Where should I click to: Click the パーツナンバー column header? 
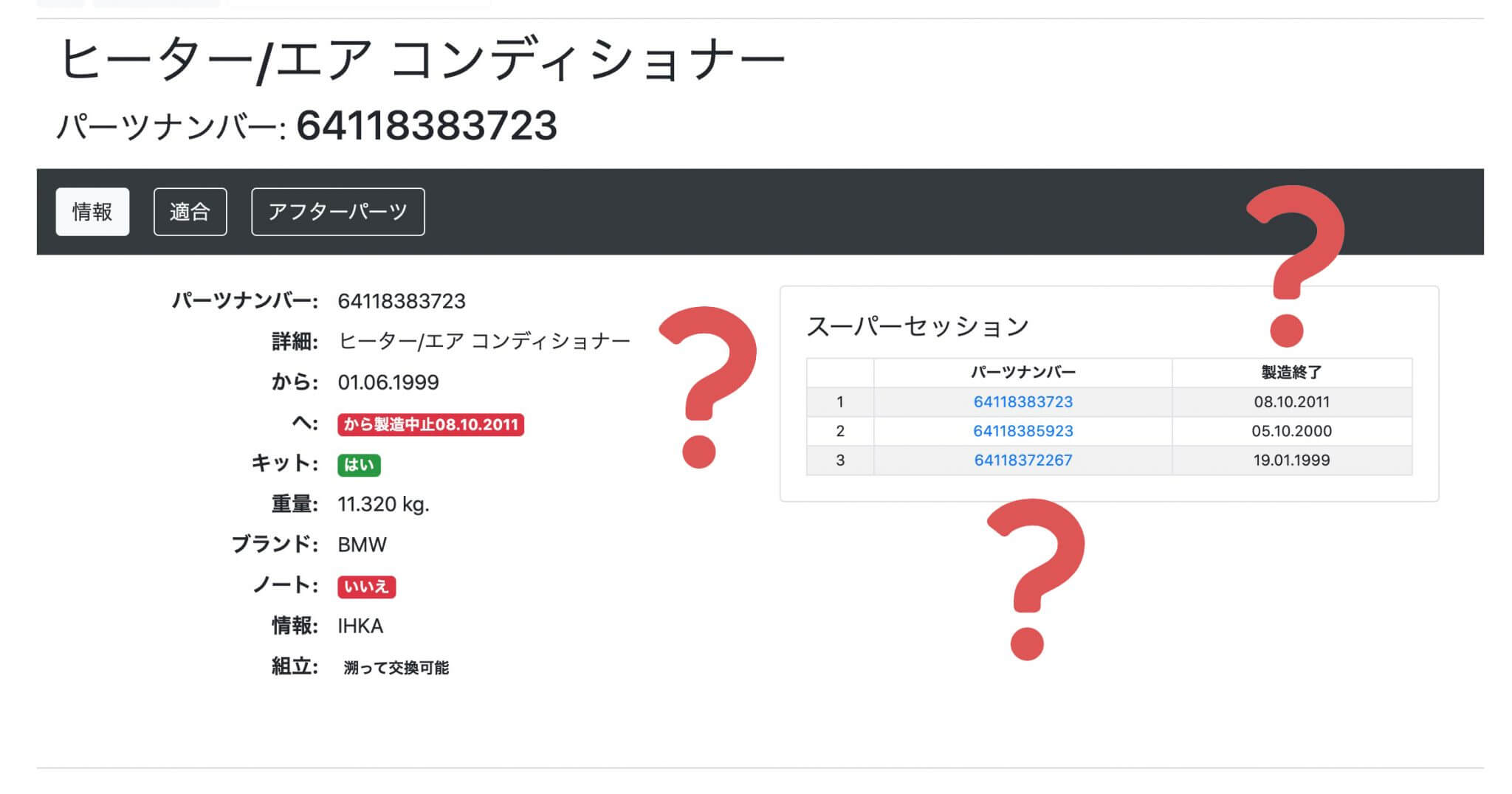(x=1022, y=371)
